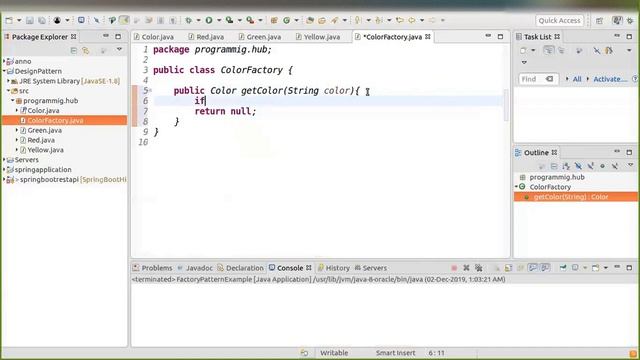The height and width of the screenshot is (360, 640).
Task: Toggle Mark Occurrences in main toolbar
Action: point(124,20)
